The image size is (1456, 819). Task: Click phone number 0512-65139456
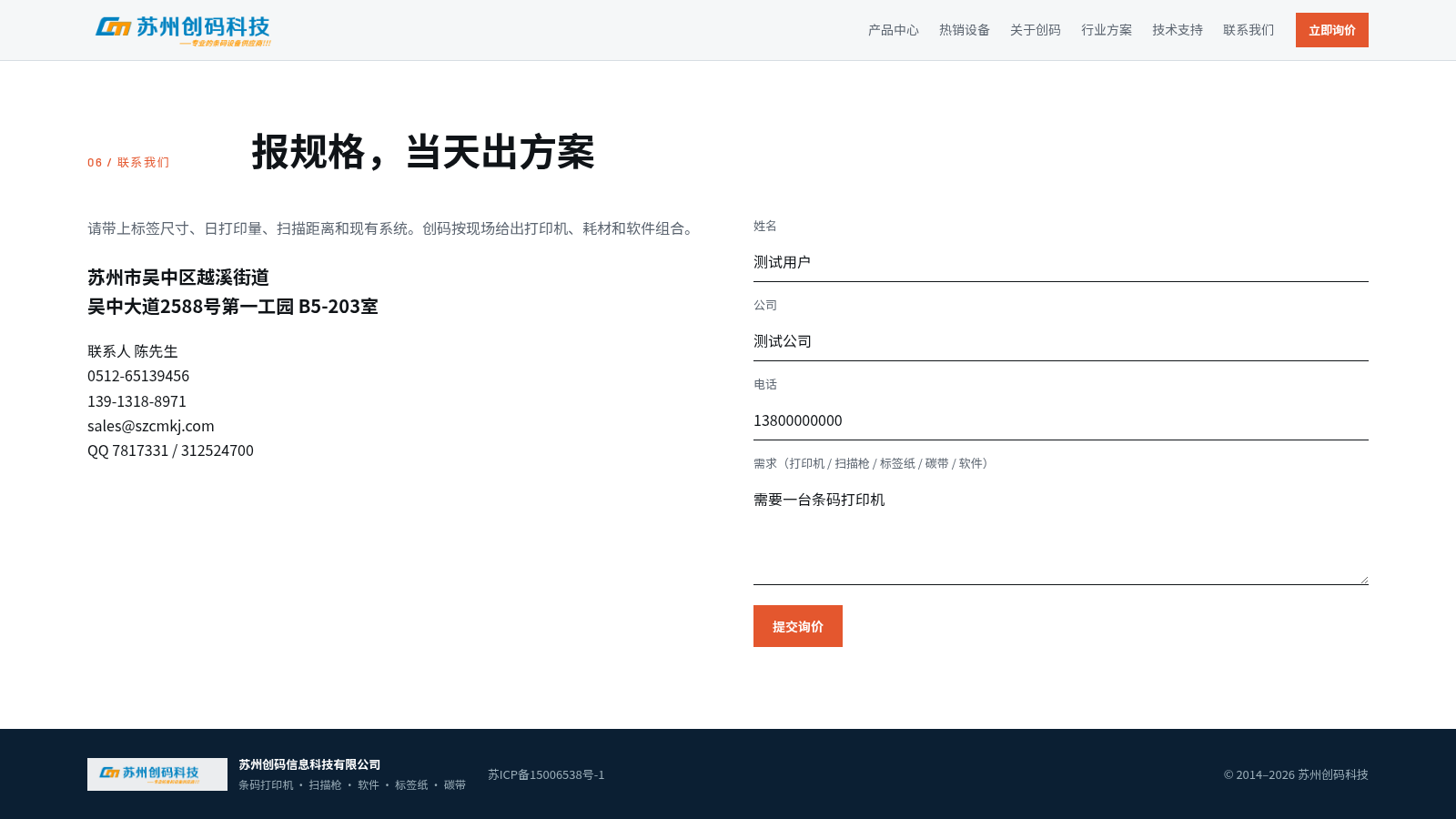[x=138, y=376]
